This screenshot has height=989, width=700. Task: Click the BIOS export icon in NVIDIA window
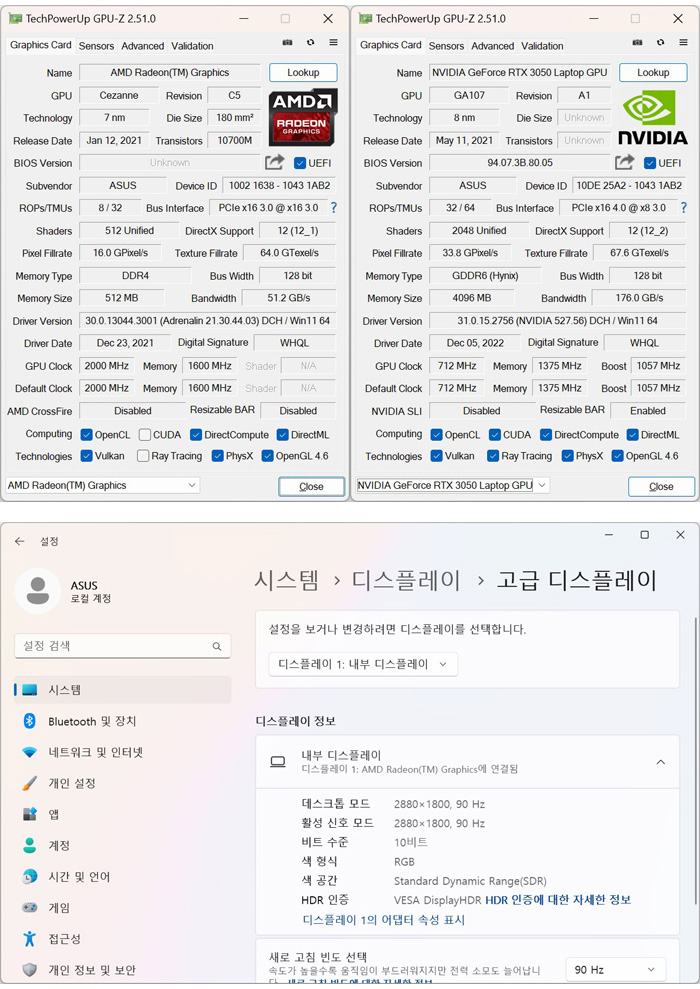[x=625, y=163]
